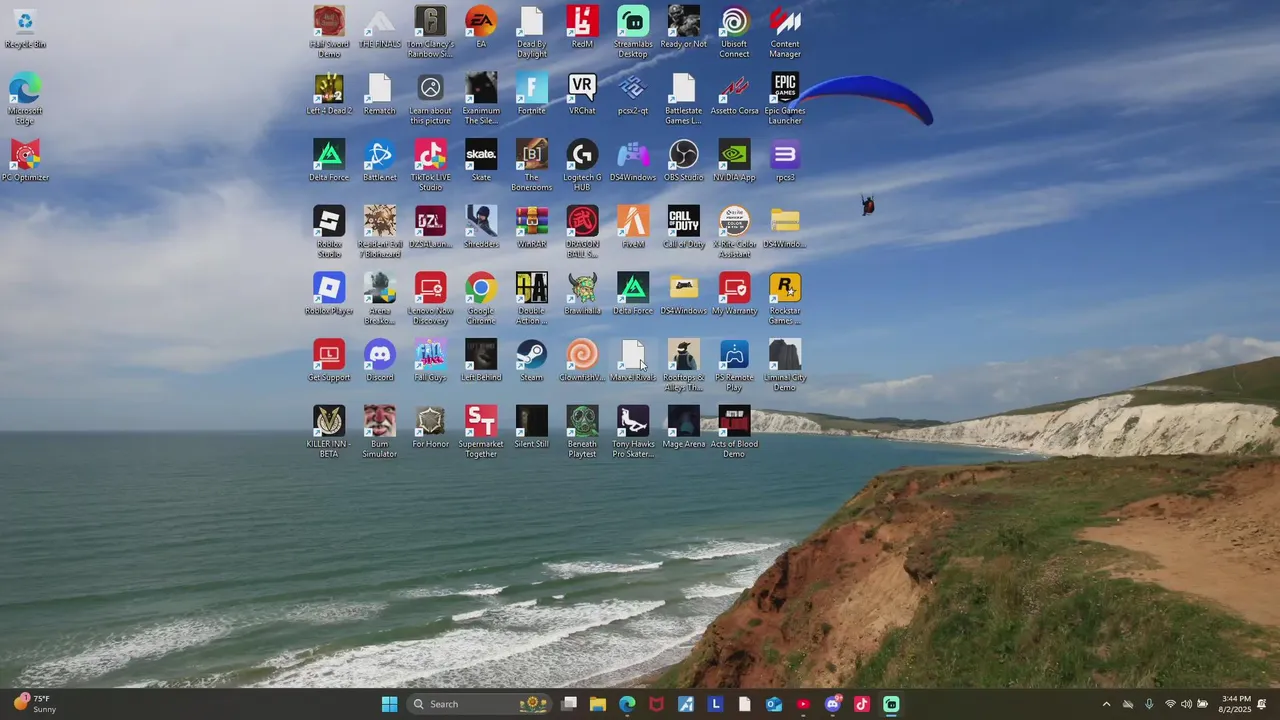Select the Roblox Player shortcut
The width and height of the screenshot is (1280, 720).
coord(329,295)
